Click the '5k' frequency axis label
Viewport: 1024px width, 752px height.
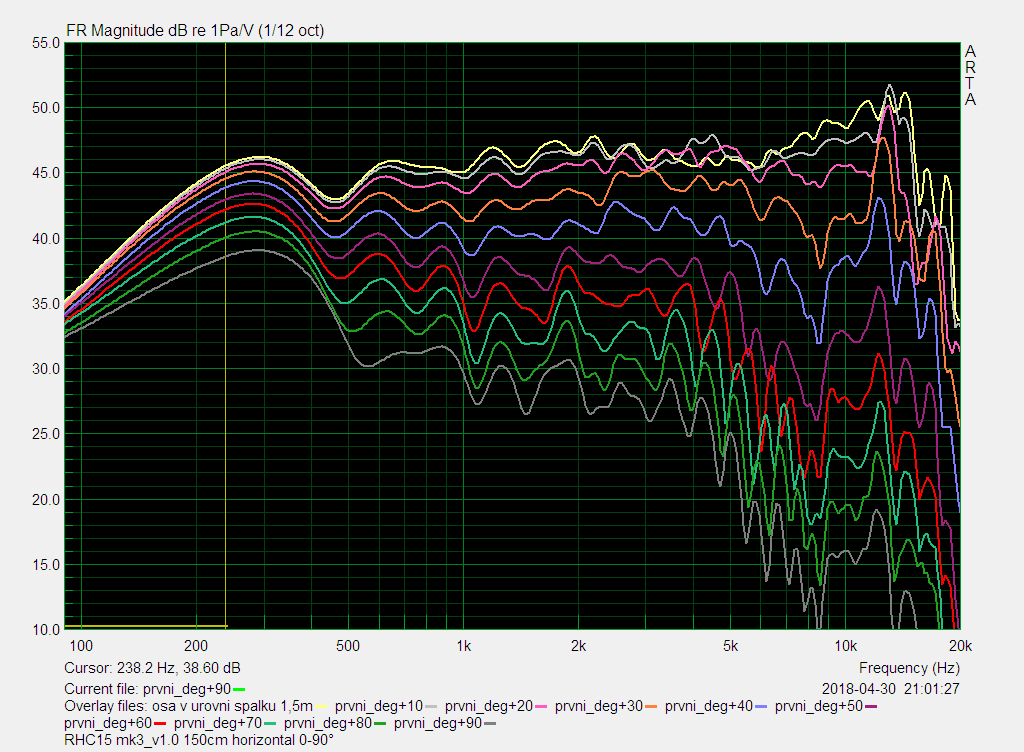tap(731, 646)
